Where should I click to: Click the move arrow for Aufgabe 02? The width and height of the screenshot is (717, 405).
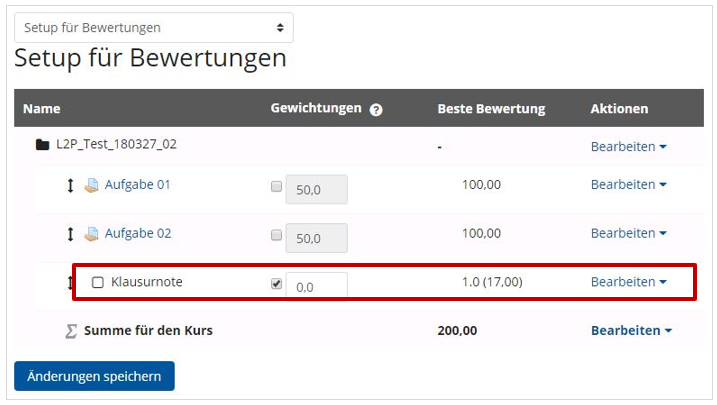(70, 234)
